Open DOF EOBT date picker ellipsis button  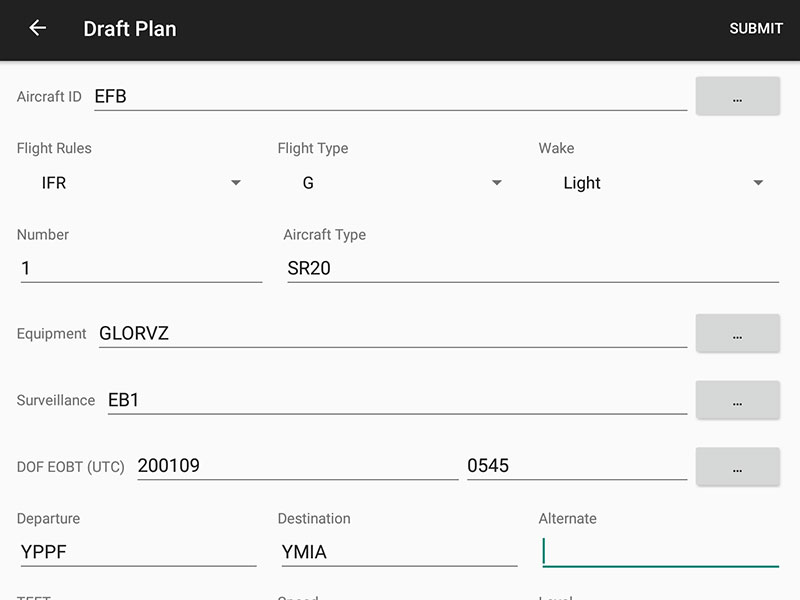click(x=737, y=466)
